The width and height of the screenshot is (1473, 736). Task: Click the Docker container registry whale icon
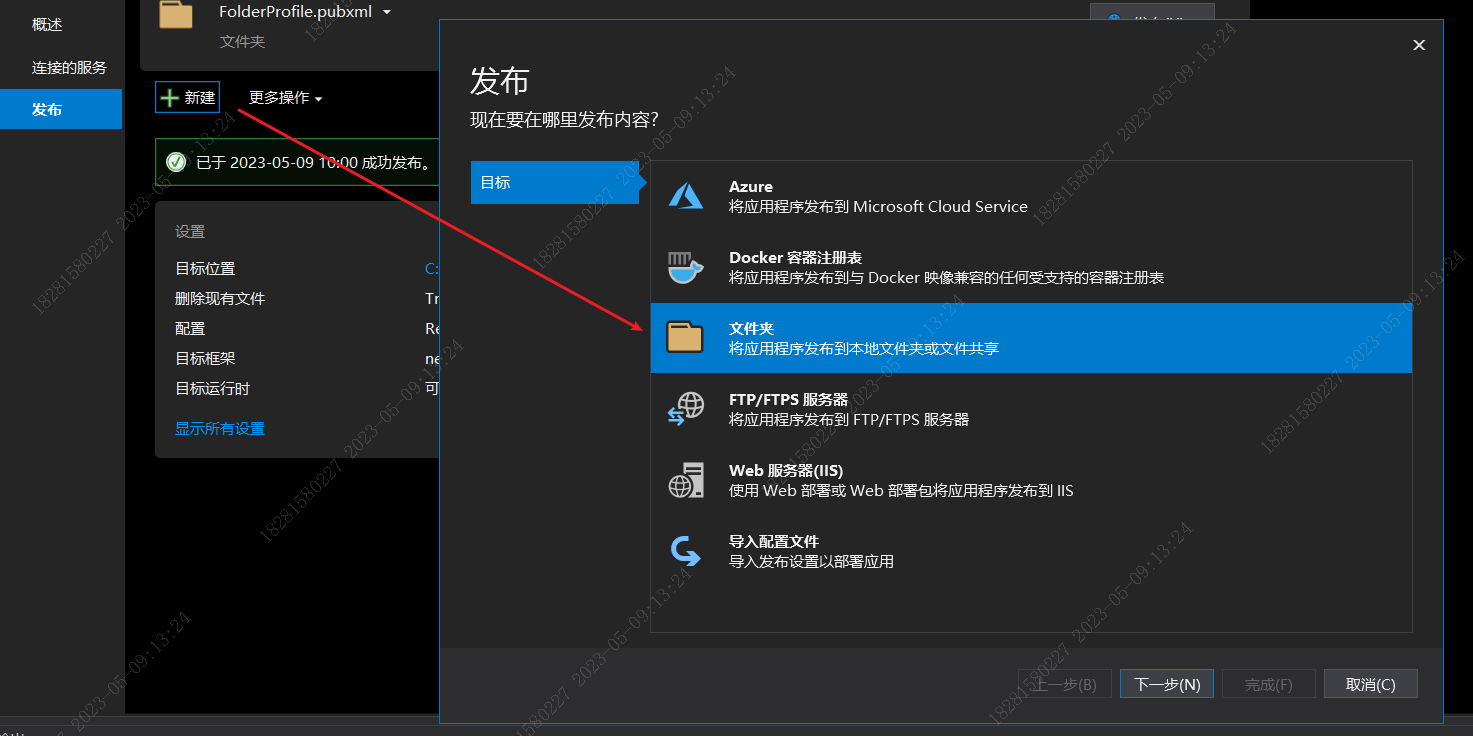click(x=686, y=267)
